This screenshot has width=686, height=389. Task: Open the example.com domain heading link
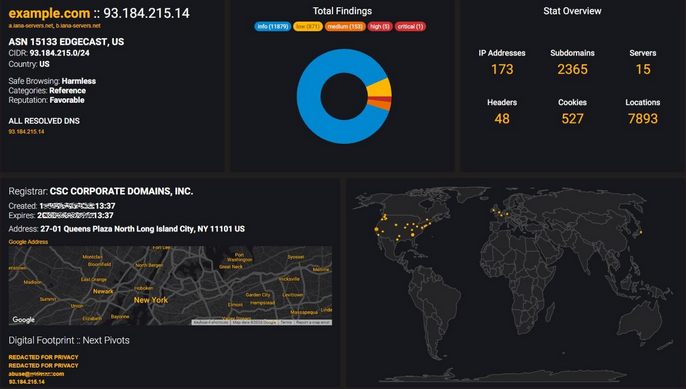pyautogui.click(x=49, y=13)
